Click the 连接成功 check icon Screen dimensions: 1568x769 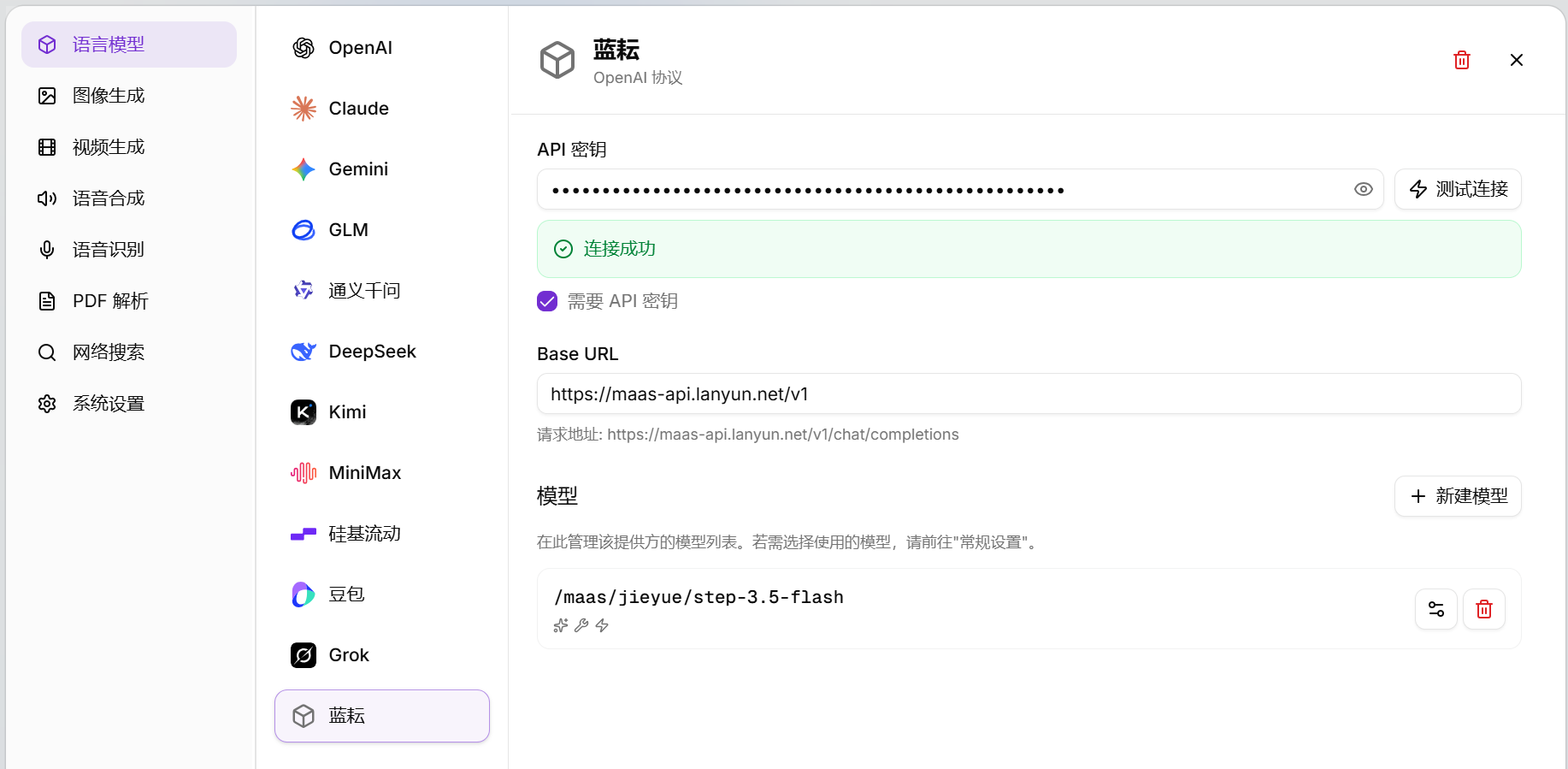click(563, 249)
